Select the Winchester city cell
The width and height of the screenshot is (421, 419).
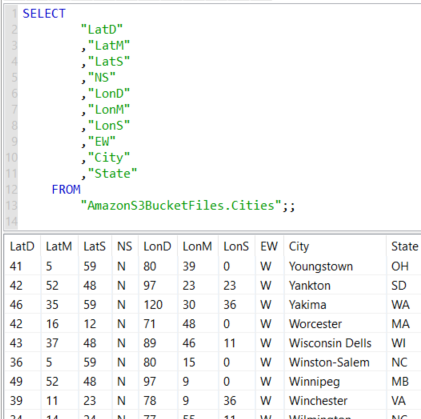tap(318, 401)
